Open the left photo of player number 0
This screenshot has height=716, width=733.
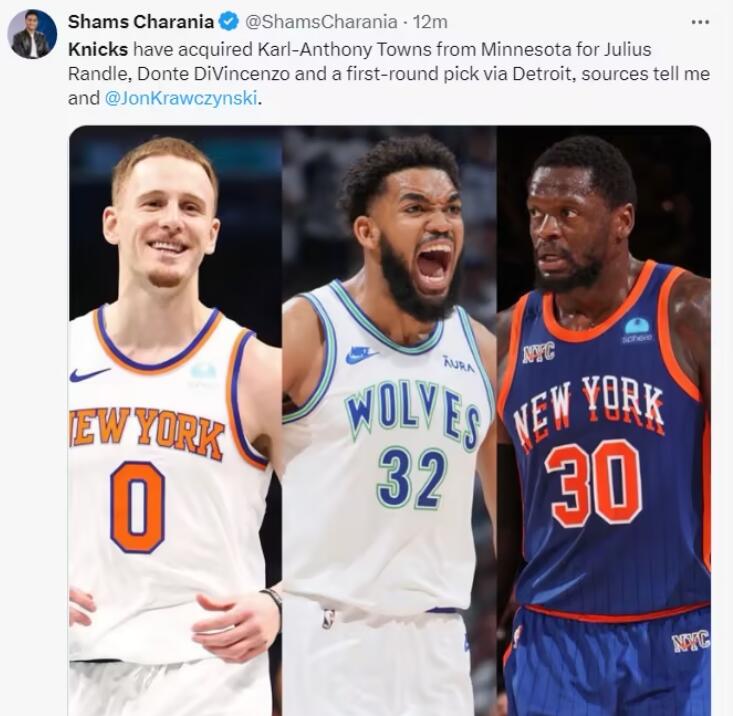(x=175, y=421)
